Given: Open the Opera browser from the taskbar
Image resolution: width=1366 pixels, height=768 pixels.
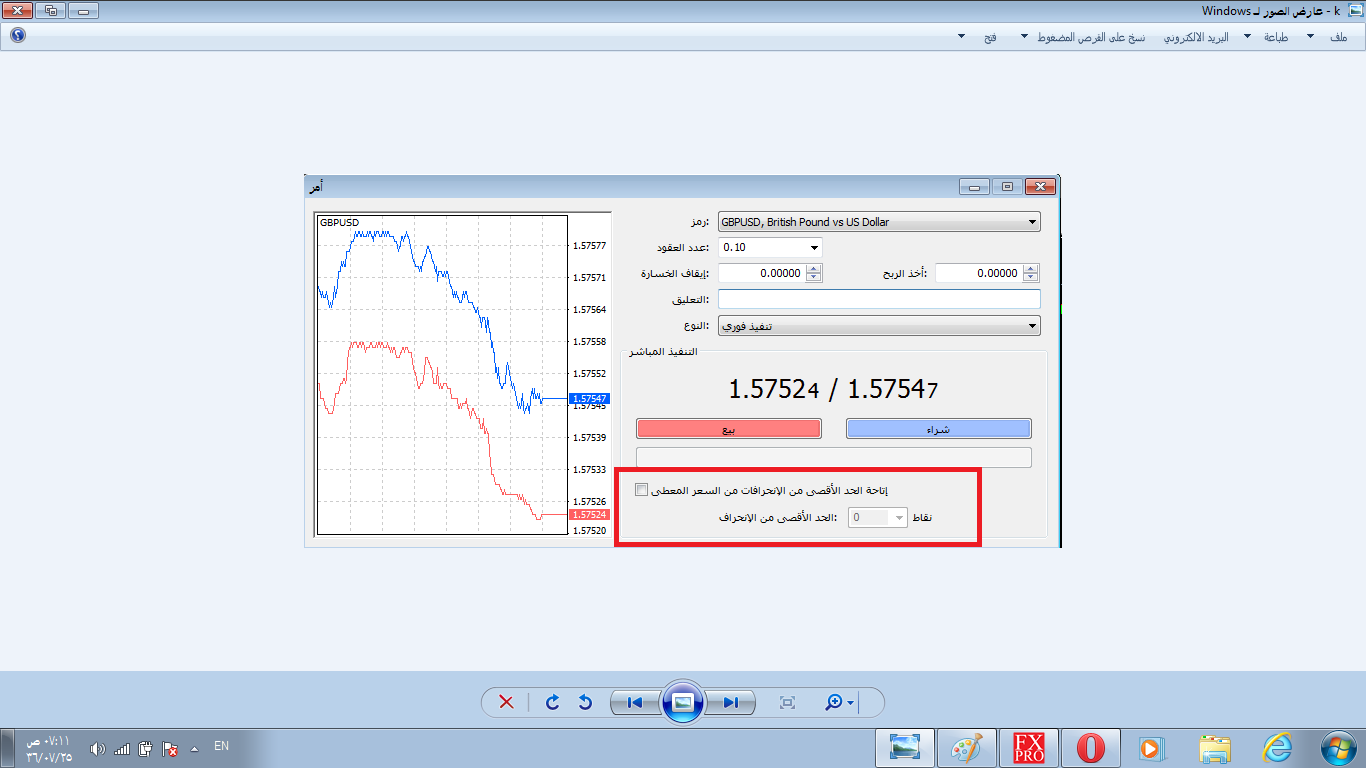Looking at the screenshot, I should [1091, 748].
